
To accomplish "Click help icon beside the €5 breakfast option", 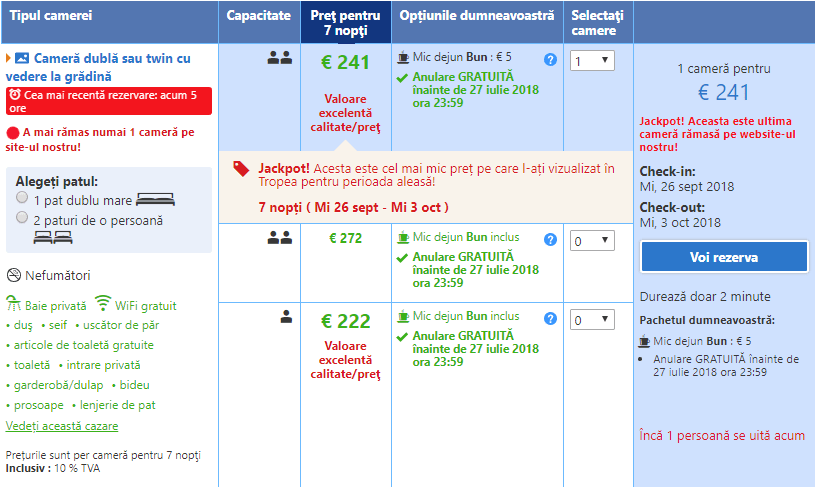I will (550, 60).
